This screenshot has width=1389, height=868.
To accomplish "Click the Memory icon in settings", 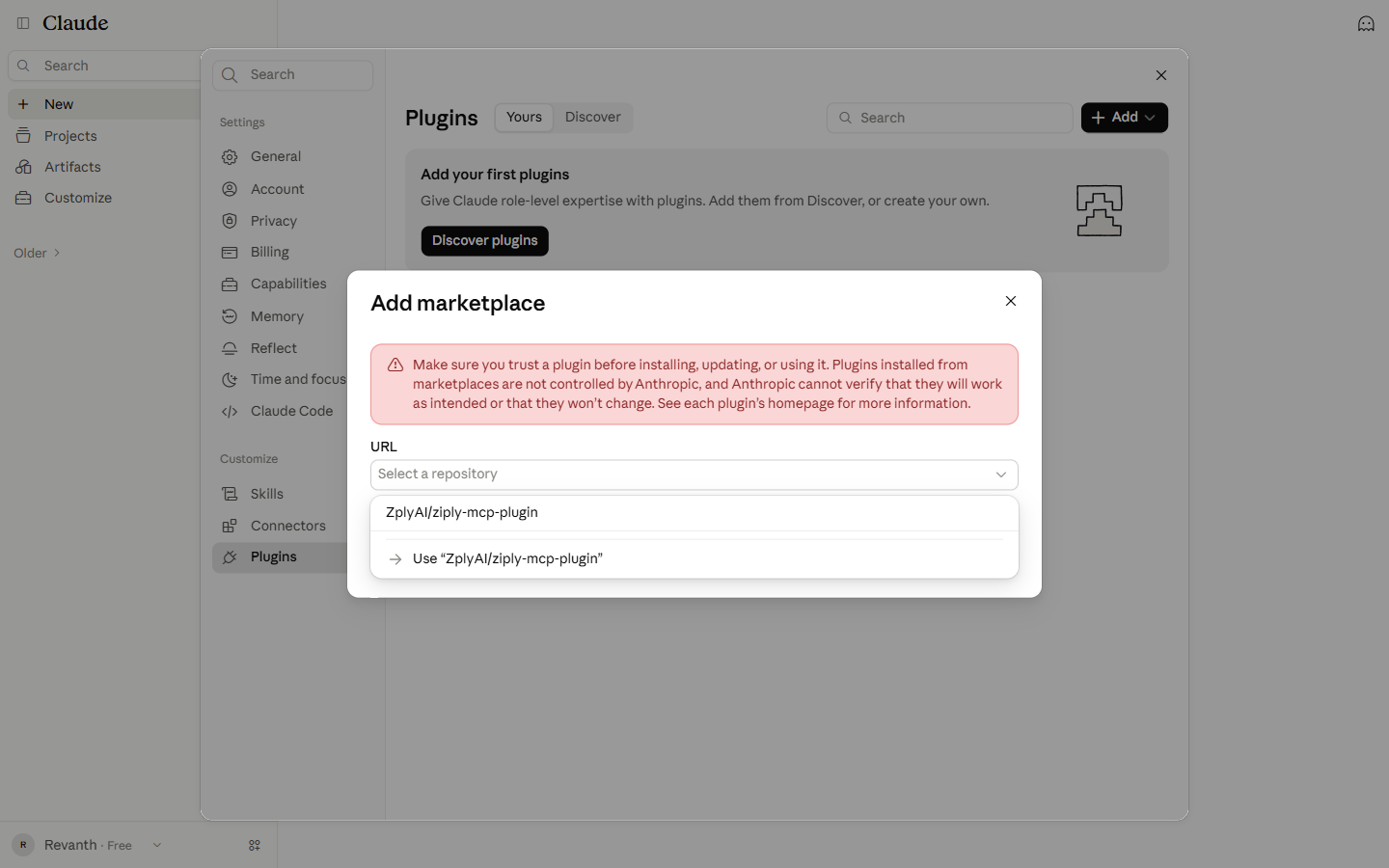I will [230, 316].
